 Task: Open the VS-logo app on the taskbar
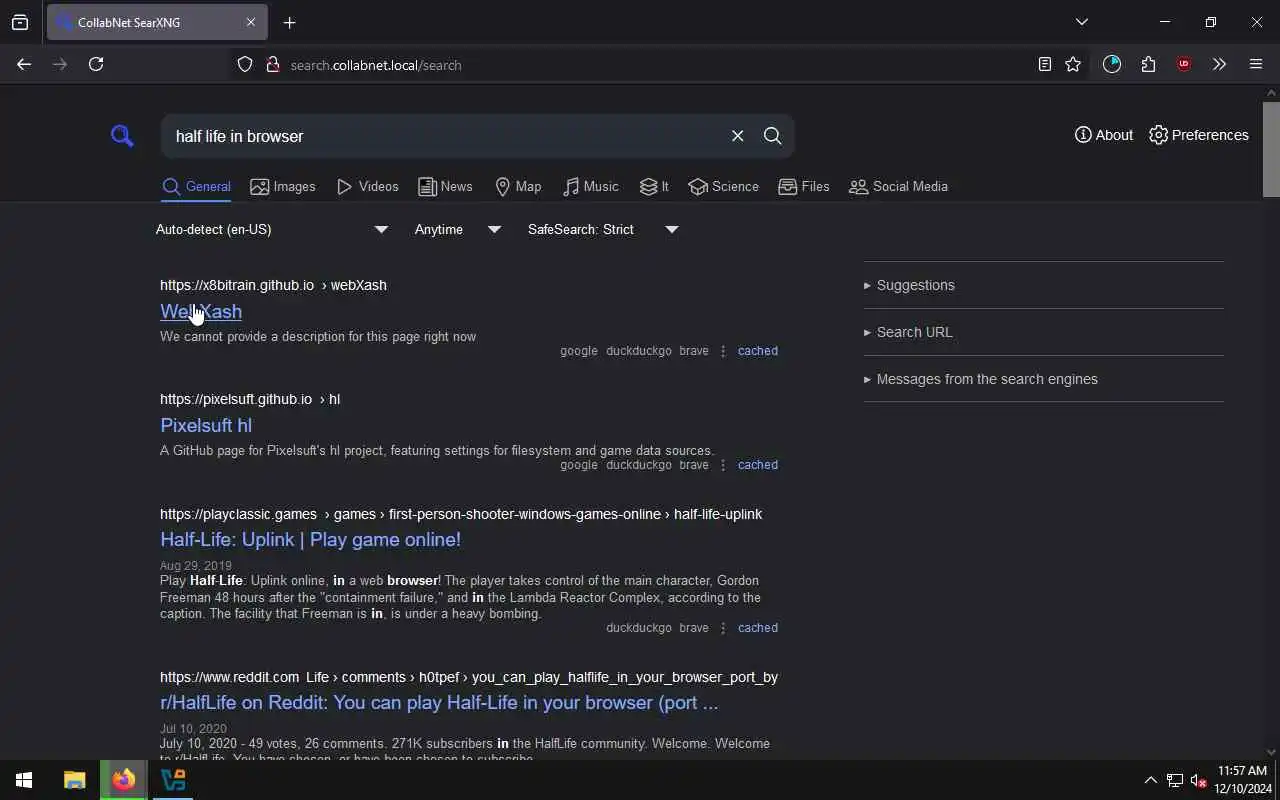(173, 780)
